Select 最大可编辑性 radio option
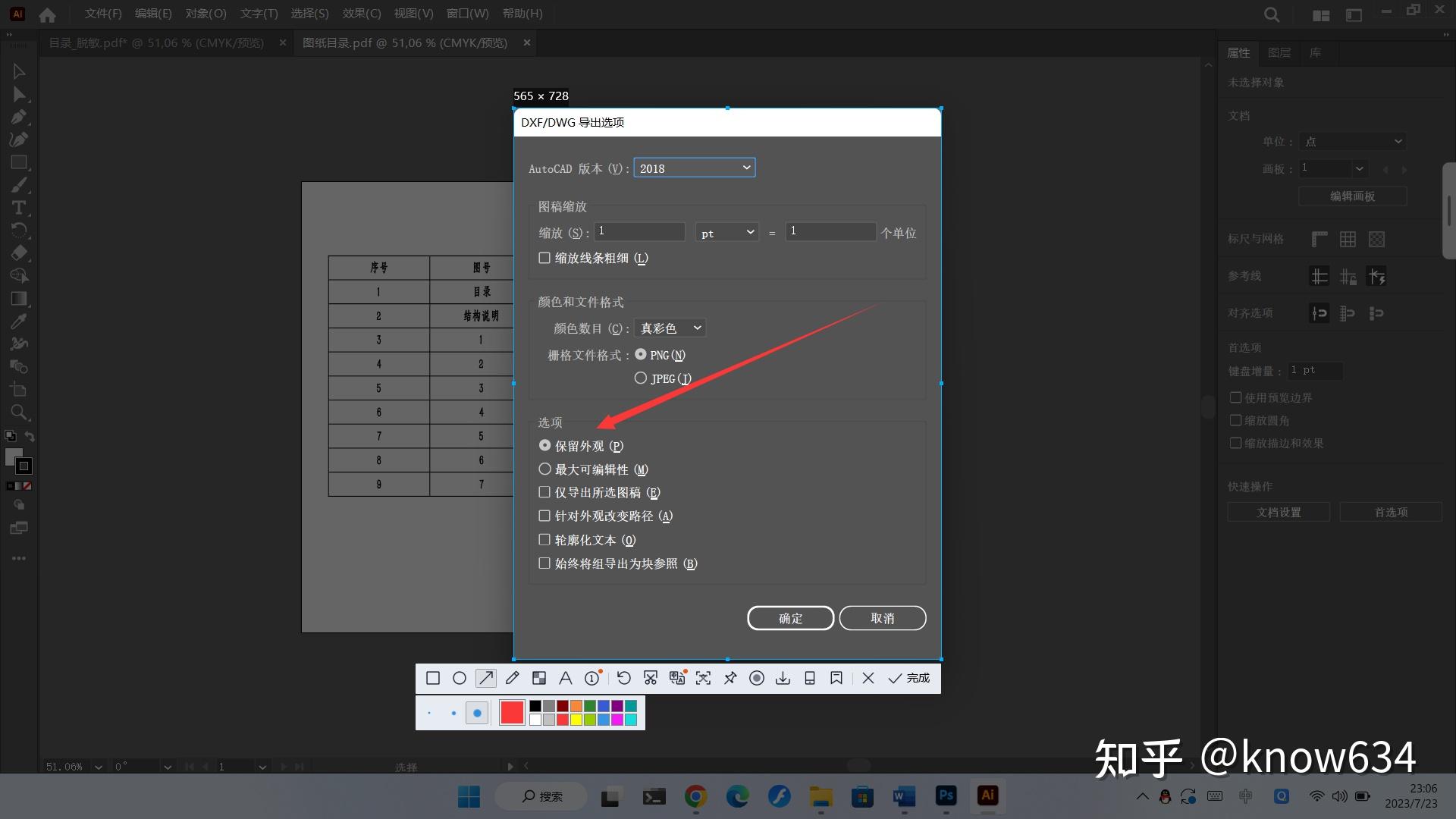The width and height of the screenshot is (1456, 819). tap(544, 469)
